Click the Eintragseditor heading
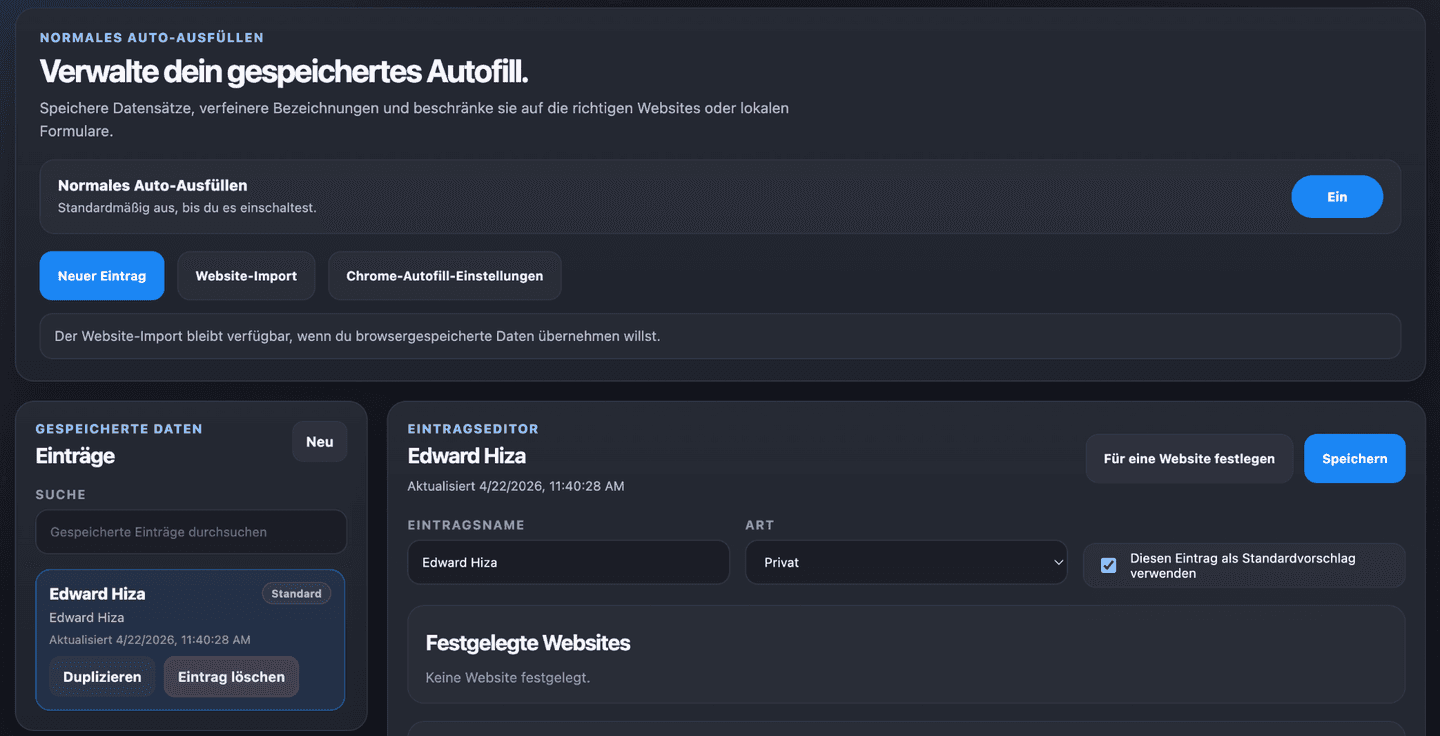 tap(473, 428)
